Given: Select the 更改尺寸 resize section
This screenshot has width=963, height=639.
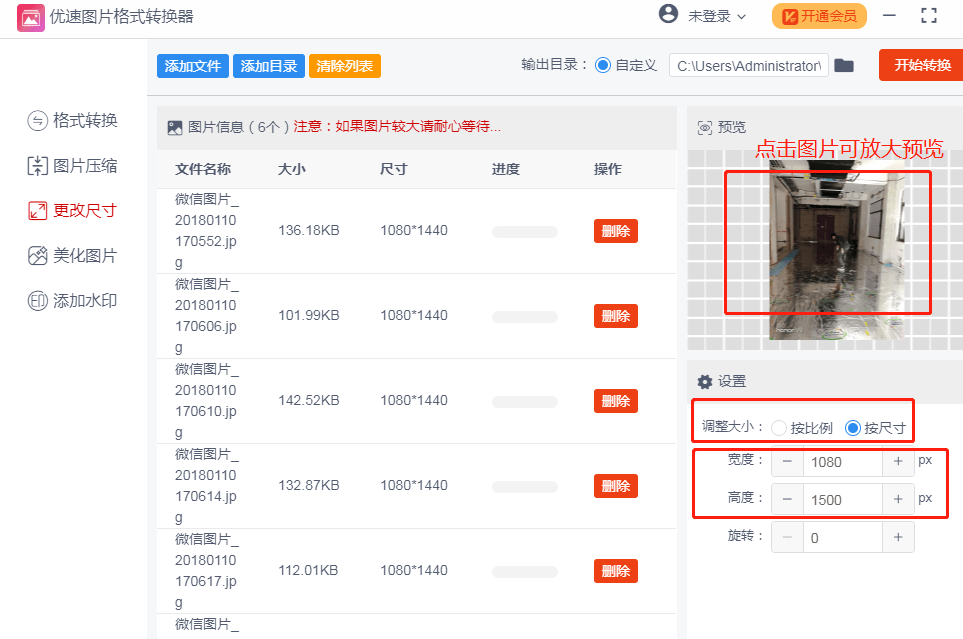Looking at the screenshot, I should (x=72, y=211).
